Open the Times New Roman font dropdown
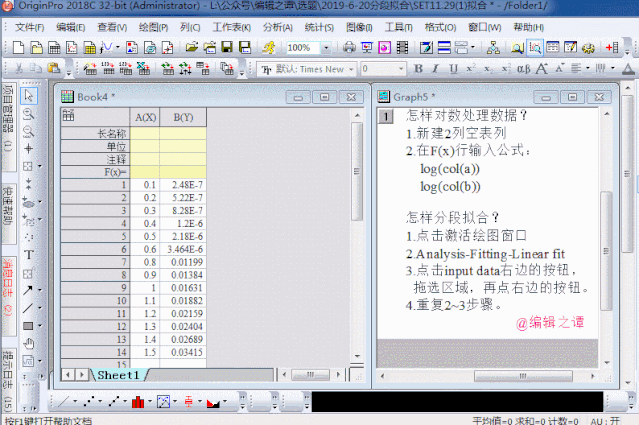Viewport: 639px width, 425px height. pos(351,69)
